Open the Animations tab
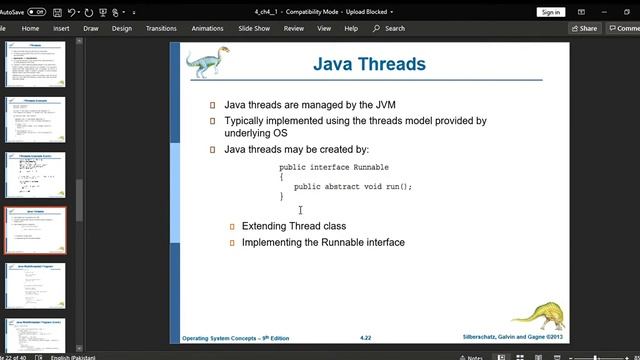The width and height of the screenshot is (640, 360). (207, 28)
